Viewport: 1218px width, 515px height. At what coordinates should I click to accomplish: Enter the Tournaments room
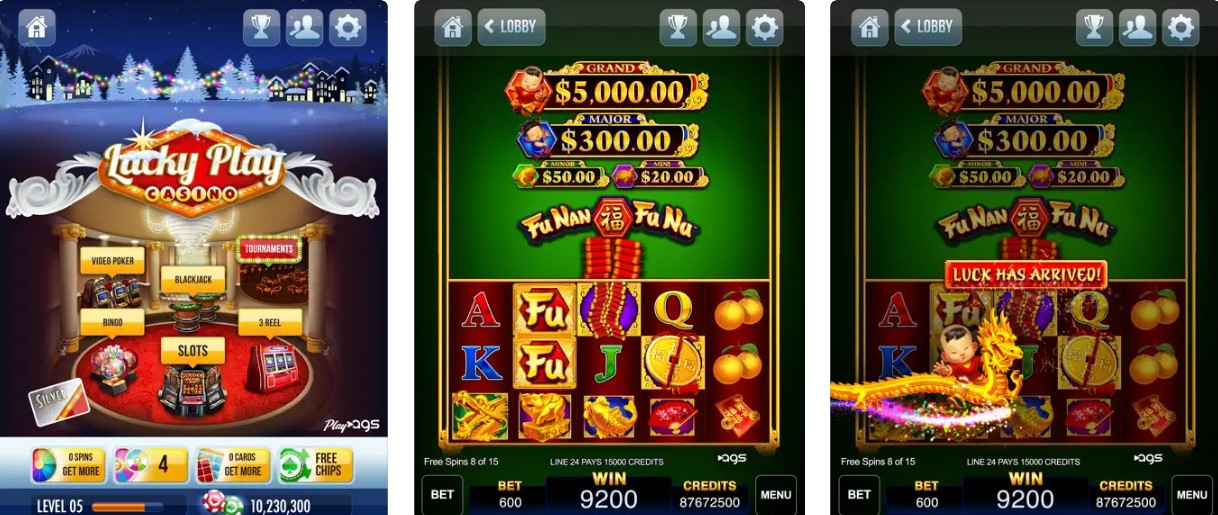(269, 248)
